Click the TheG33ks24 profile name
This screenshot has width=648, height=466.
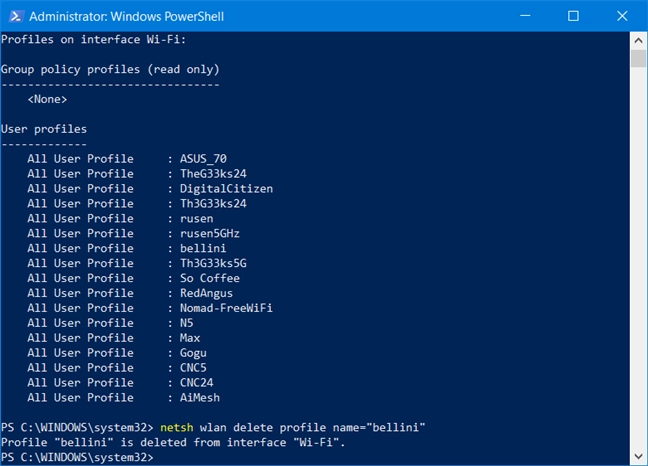pyautogui.click(x=213, y=174)
